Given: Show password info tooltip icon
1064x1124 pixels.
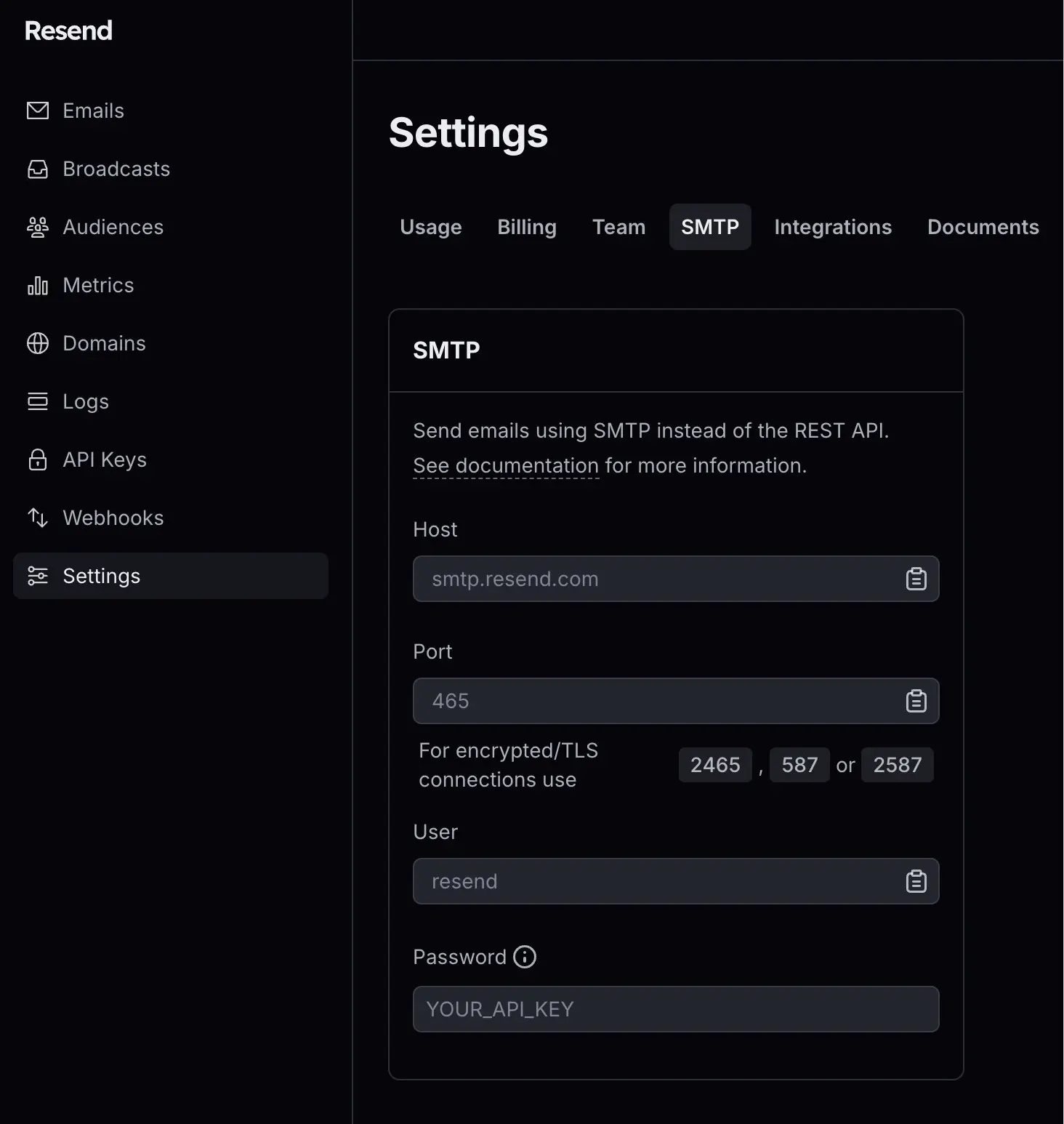Looking at the screenshot, I should [x=525, y=957].
